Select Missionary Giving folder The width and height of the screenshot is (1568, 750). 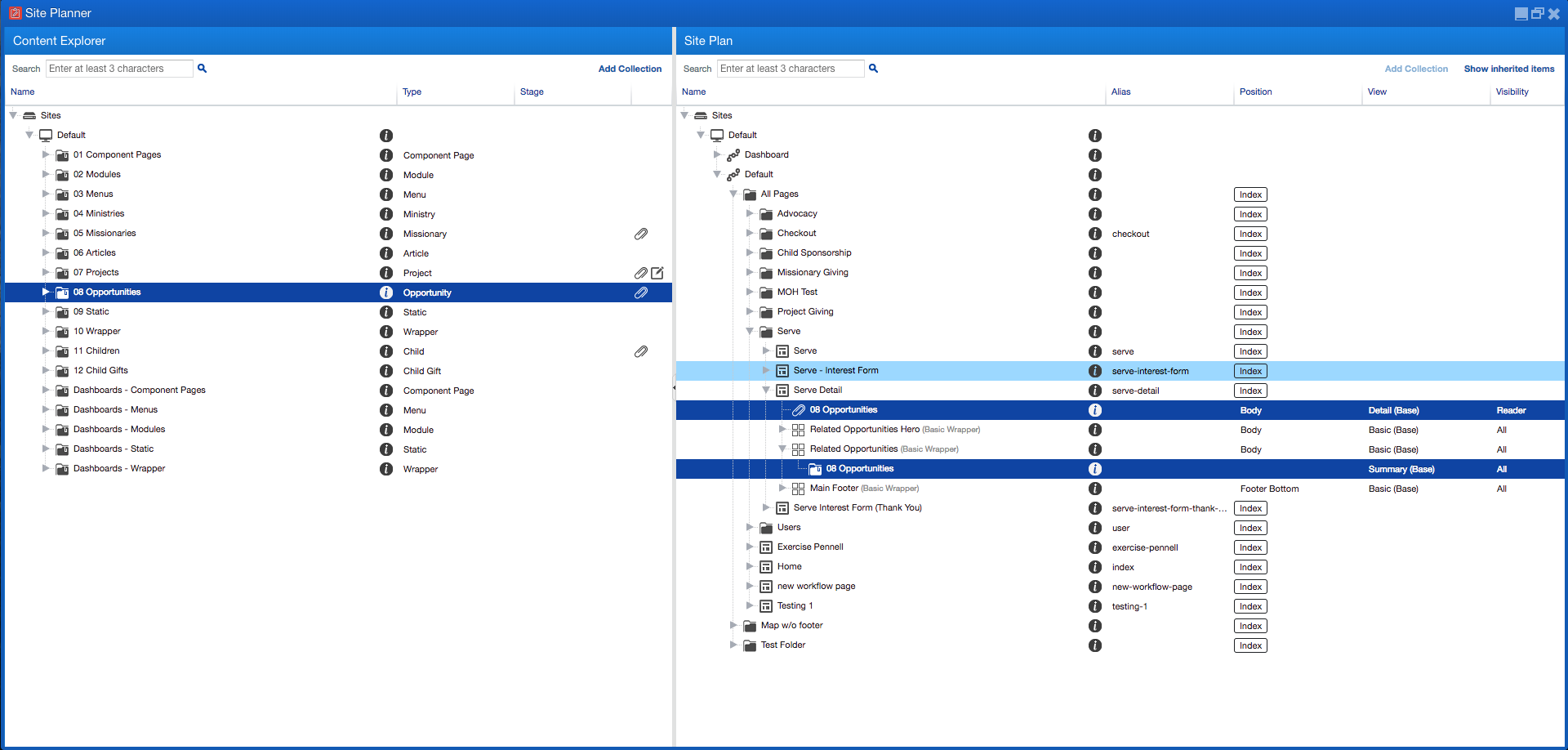coord(813,272)
